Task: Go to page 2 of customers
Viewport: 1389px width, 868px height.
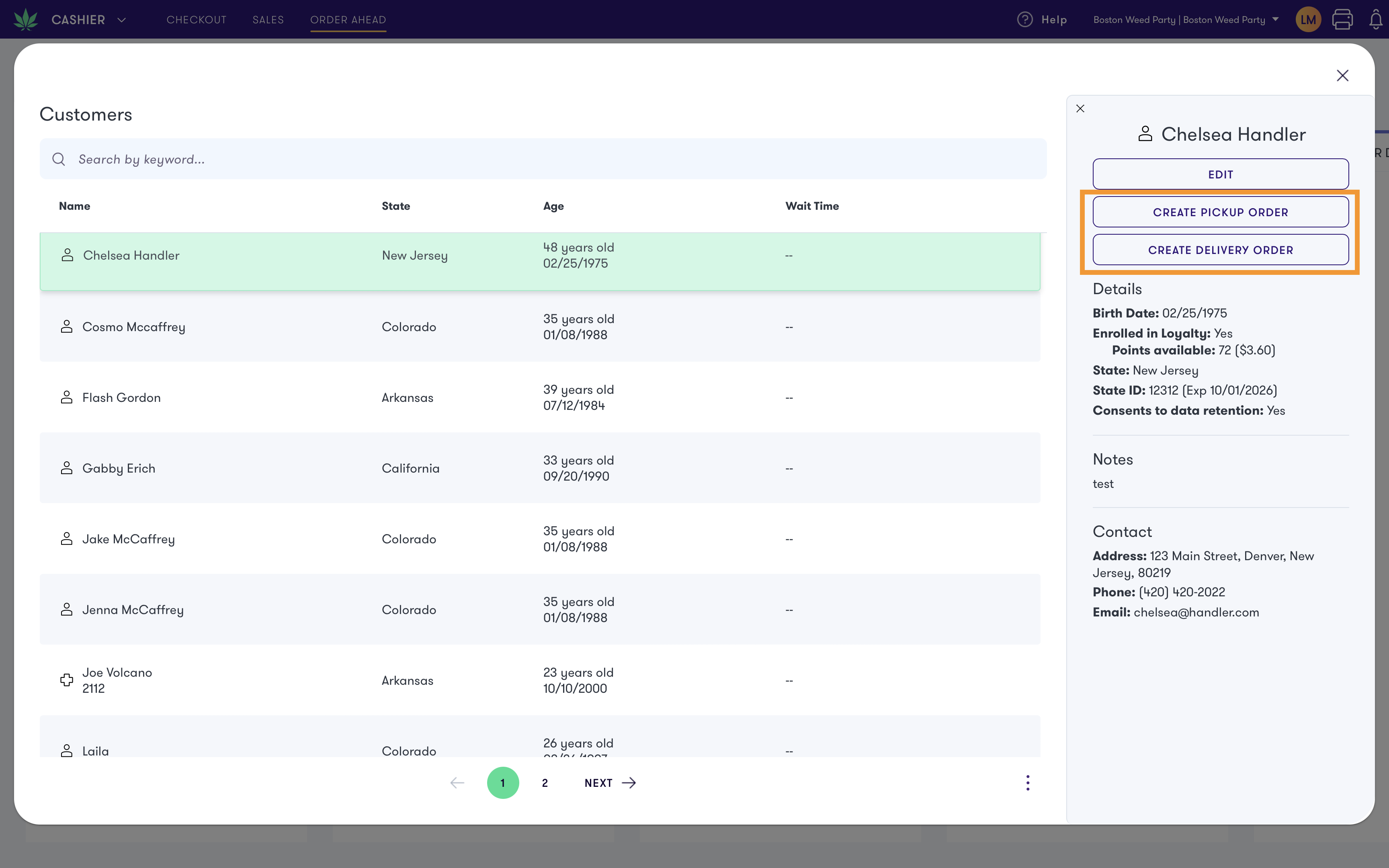Action: click(x=545, y=782)
